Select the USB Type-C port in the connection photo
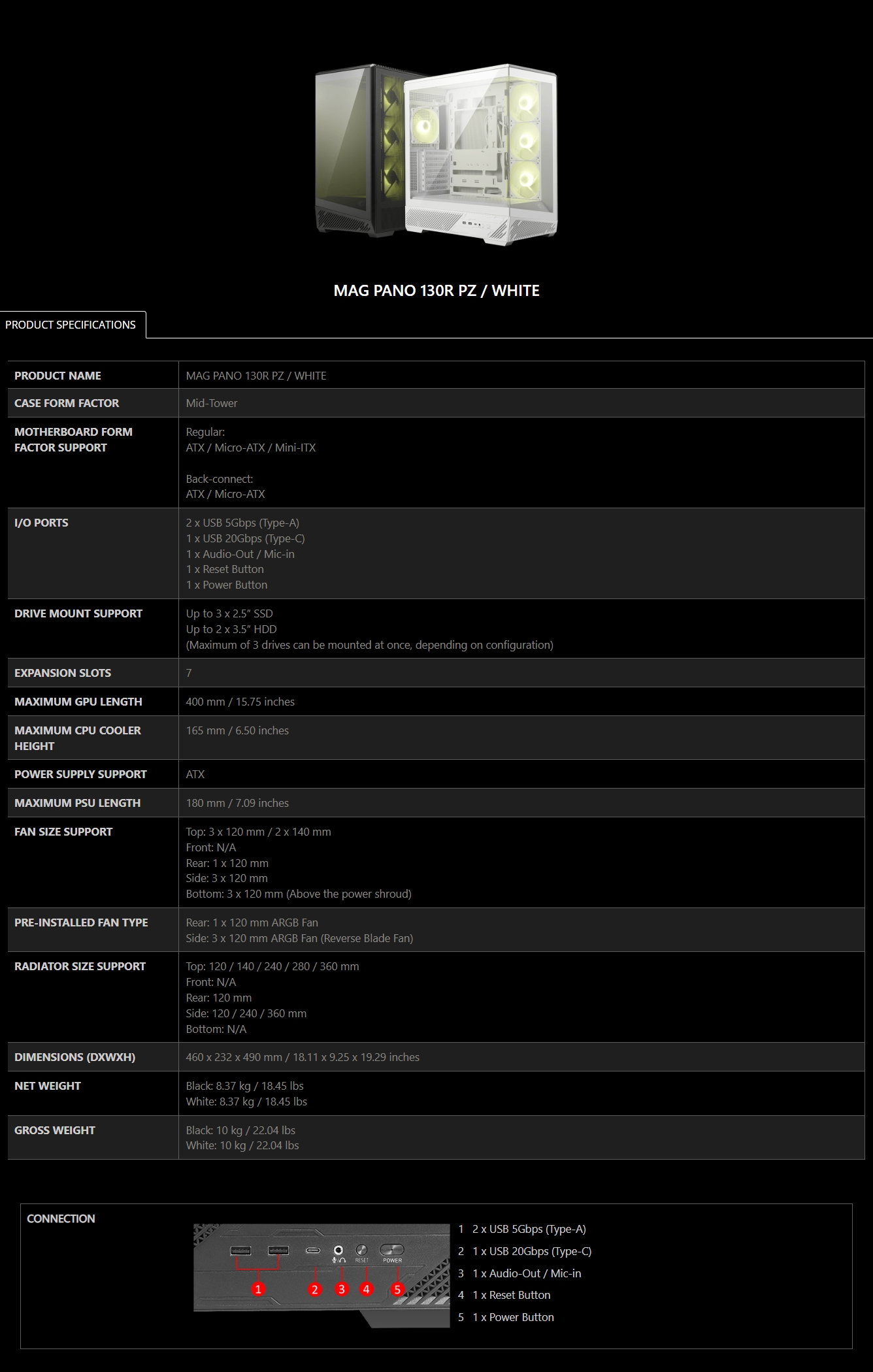This screenshot has width=873, height=1372. point(314,1250)
